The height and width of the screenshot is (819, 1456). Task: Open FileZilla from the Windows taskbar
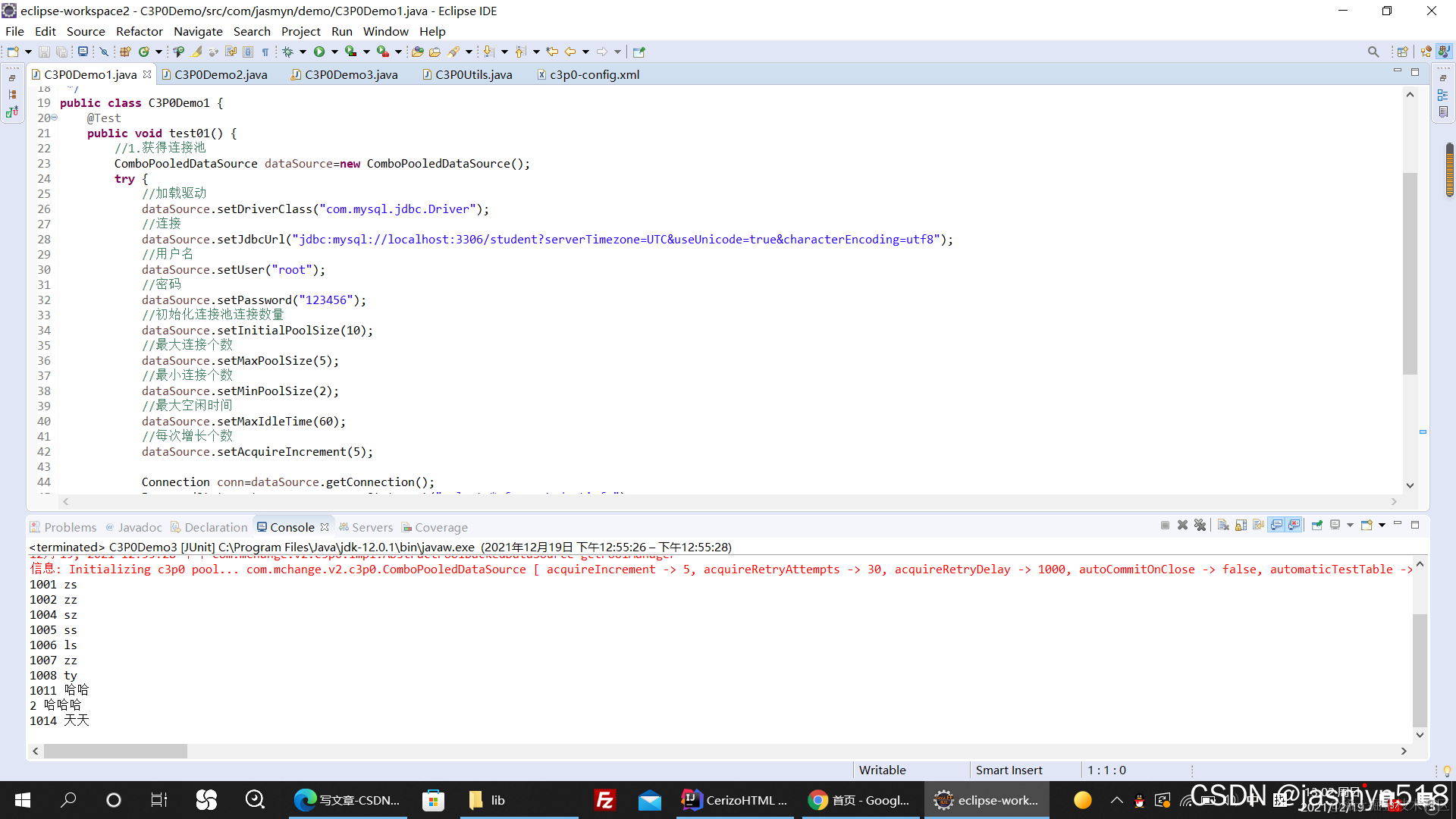click(x=604, y=800)
